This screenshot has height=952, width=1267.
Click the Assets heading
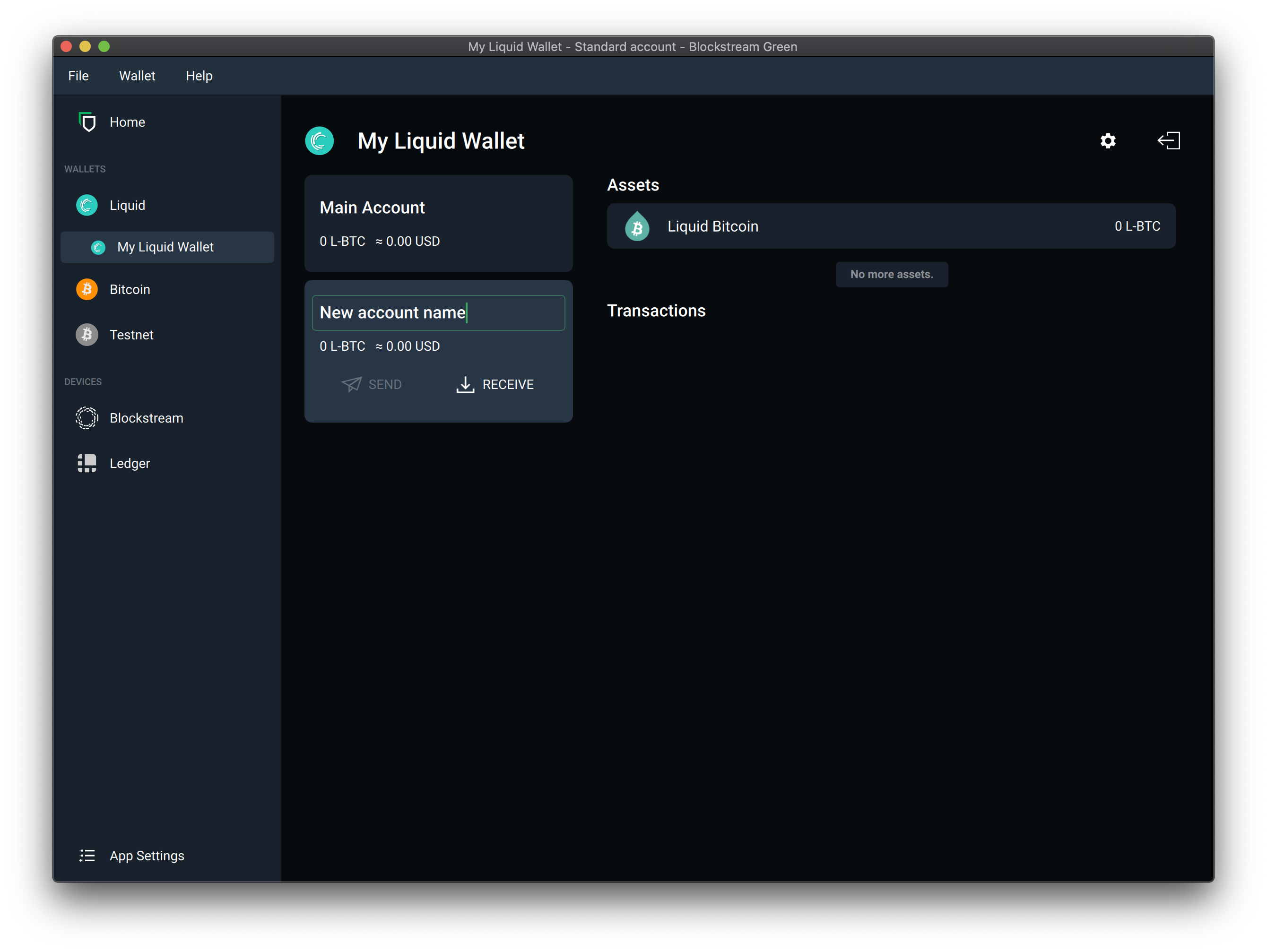[x=633, y=185]
